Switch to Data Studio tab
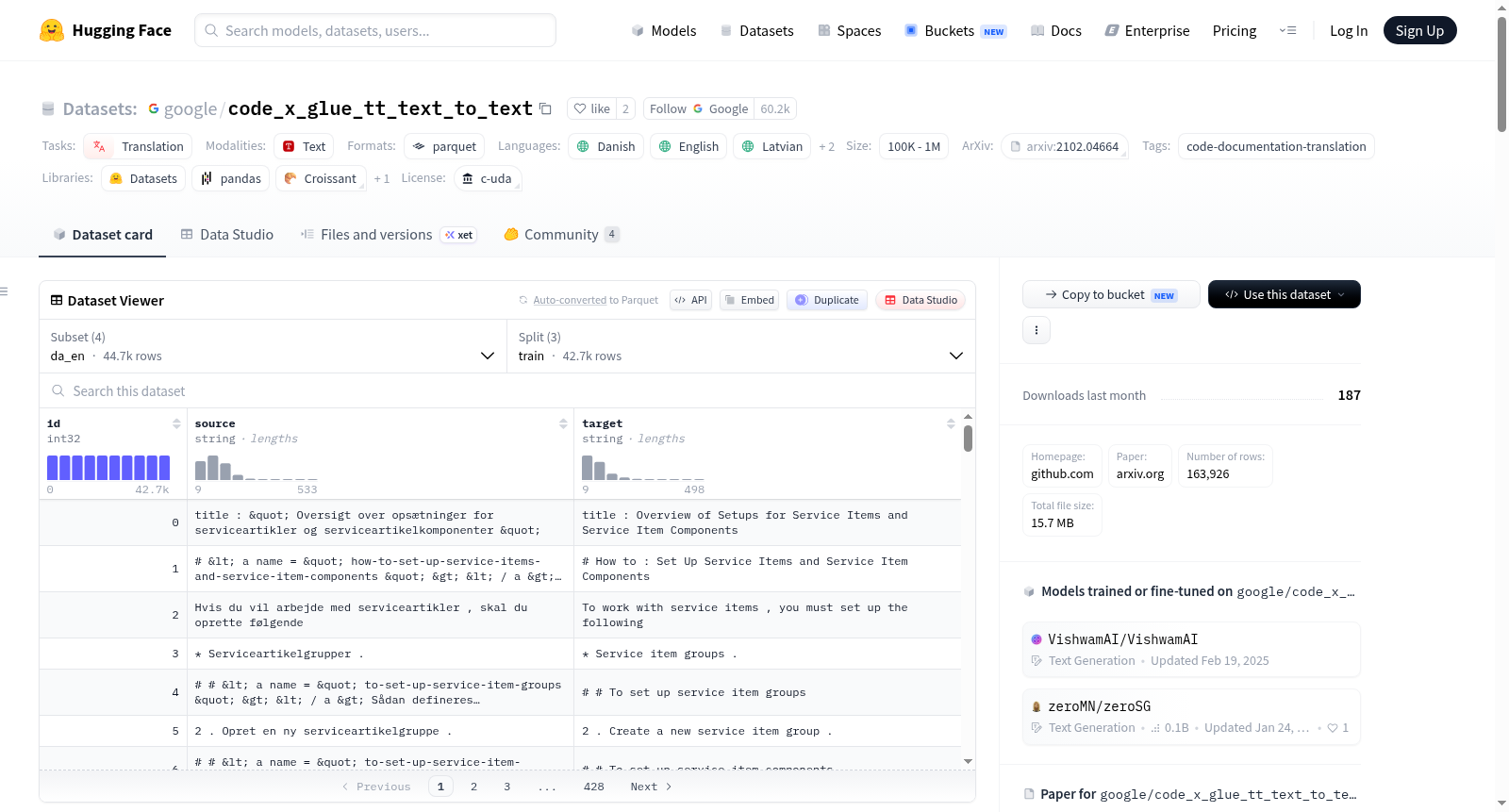 227,234
